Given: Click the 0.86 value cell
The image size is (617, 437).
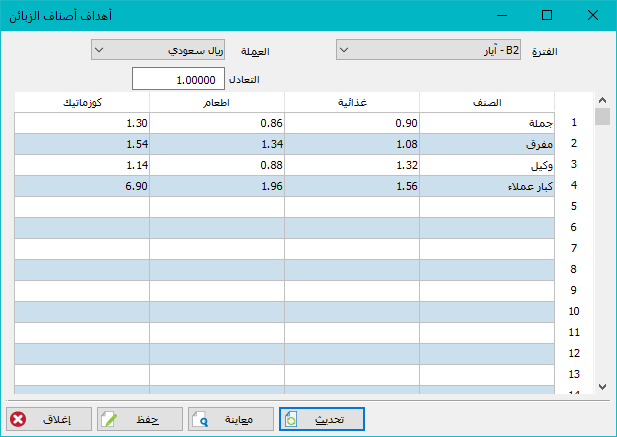Looking at the screenshot, I should [x=217, y=123].
